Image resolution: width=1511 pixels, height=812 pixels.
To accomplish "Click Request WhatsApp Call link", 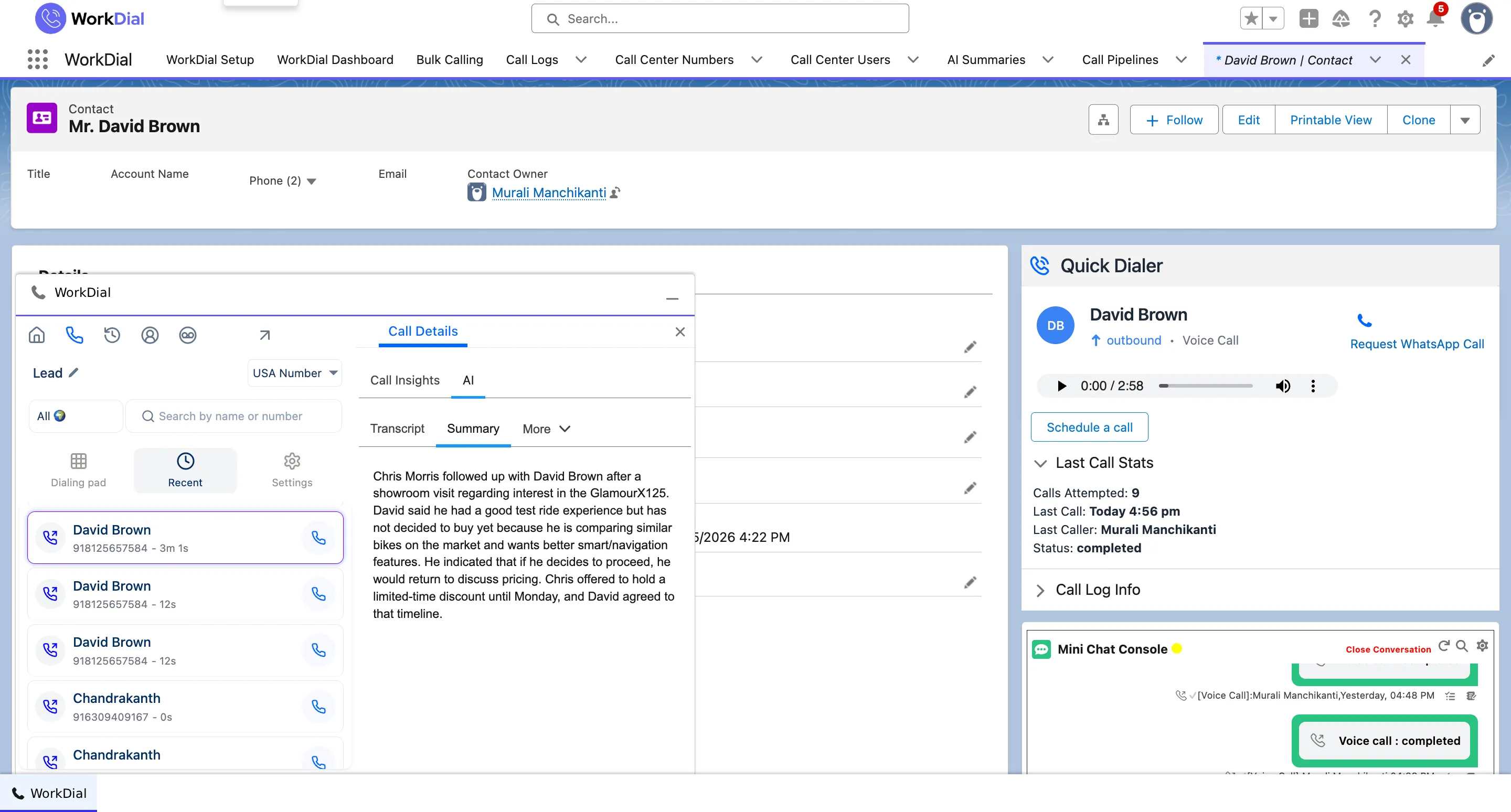I will (x=1417, y=344).
